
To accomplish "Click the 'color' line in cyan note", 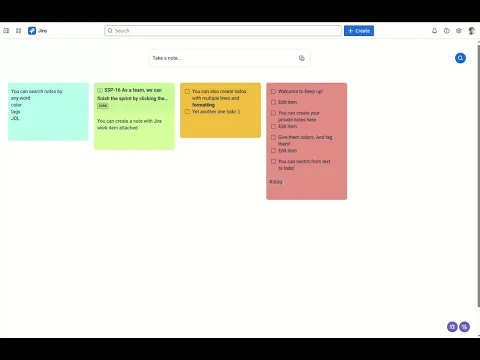I will (x=16, y=105).
